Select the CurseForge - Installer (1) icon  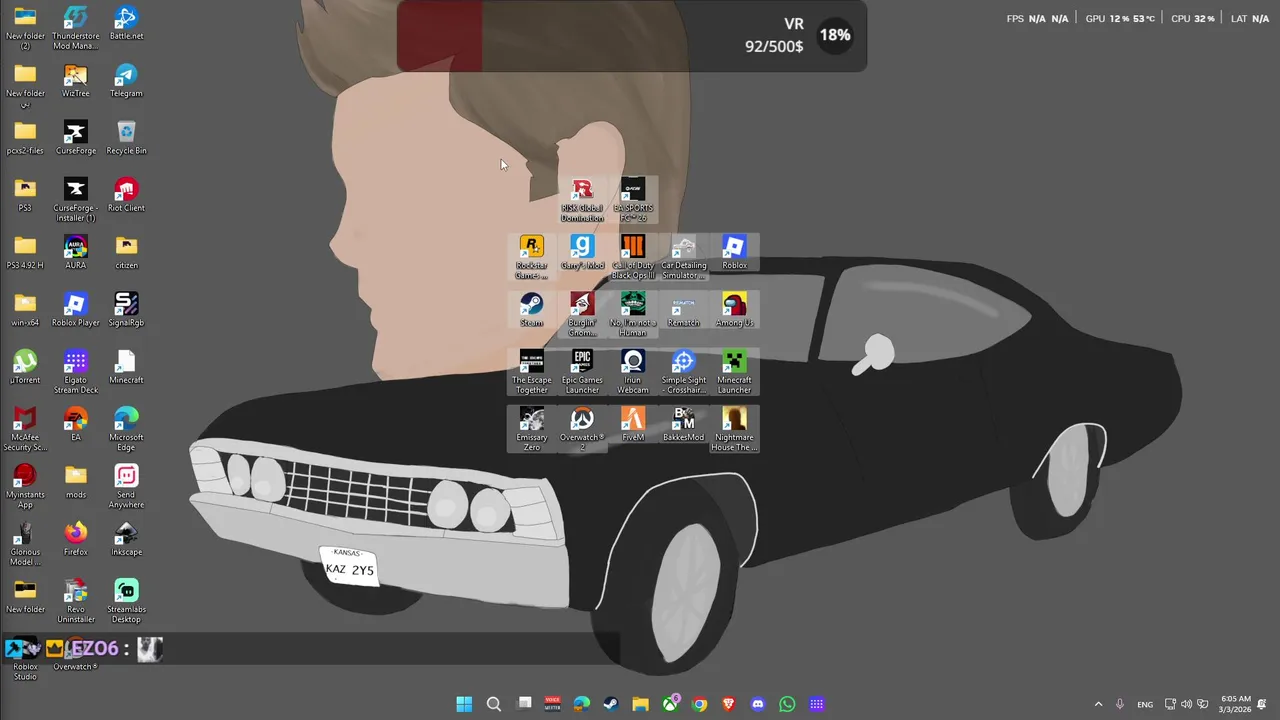coord(75,201)
